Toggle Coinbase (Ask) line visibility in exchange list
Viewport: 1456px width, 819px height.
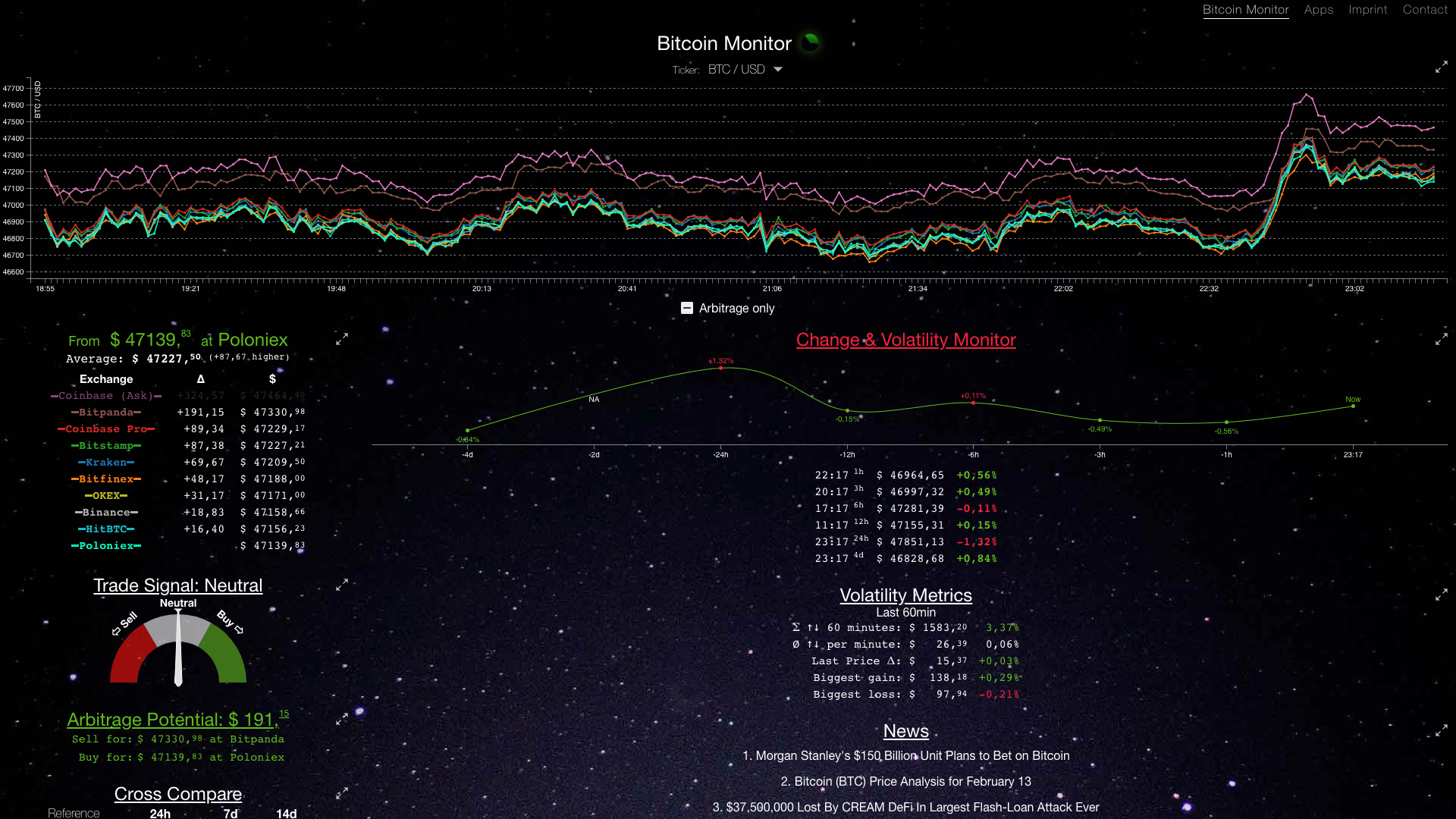tap(106, 395)
